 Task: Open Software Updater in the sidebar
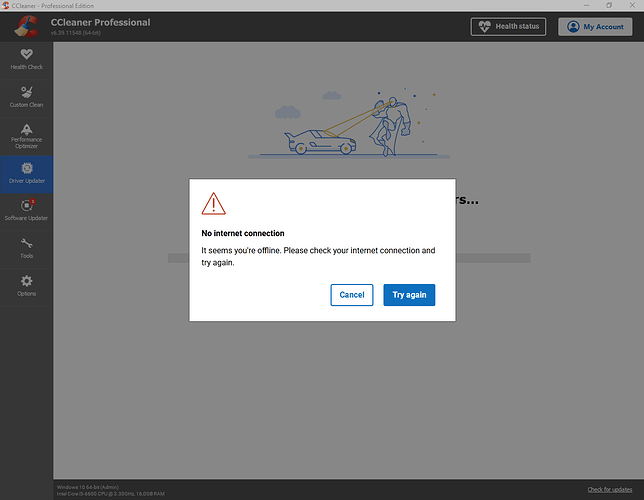(26, 209)
